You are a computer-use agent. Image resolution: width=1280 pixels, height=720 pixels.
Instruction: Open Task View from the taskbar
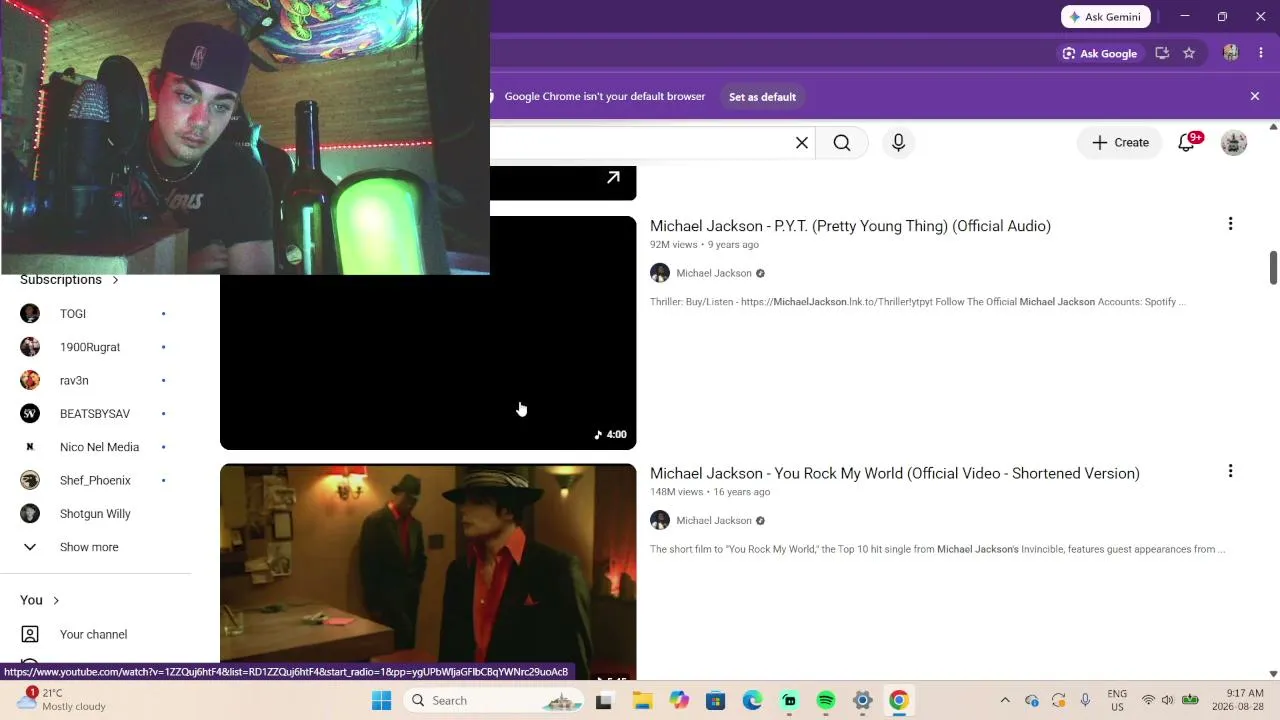pyautogui.click(x=603, y=701)
